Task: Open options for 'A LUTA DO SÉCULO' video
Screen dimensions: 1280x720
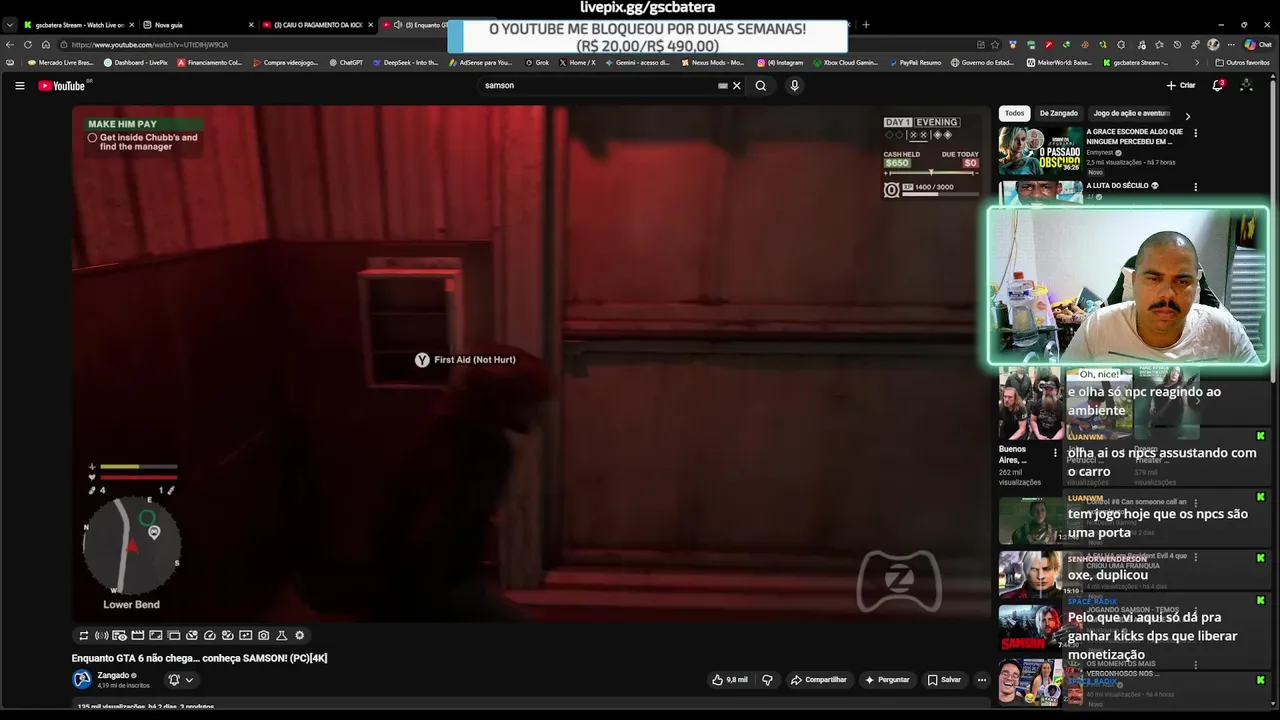Action: coord(1195,187)
